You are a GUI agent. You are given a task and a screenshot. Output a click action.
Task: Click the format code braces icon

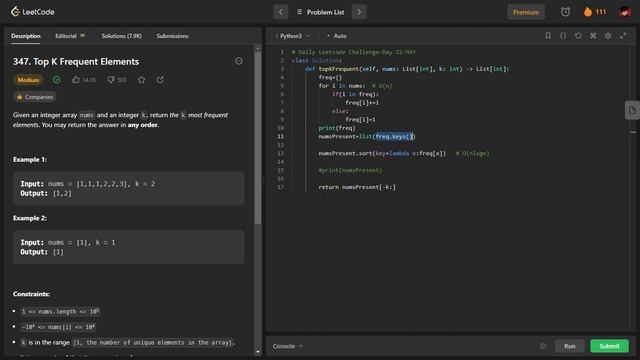coord(563,36)
